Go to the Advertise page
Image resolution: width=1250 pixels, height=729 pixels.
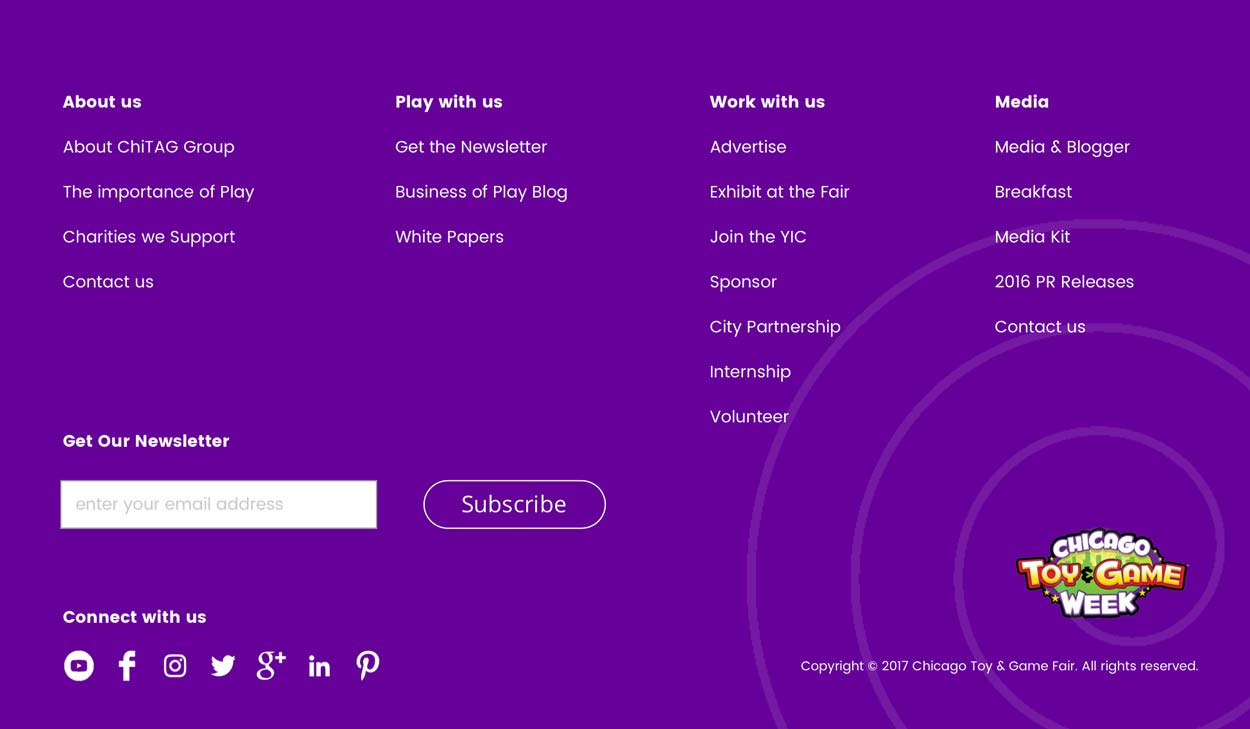pyautogui.click(x=748, y=147)
